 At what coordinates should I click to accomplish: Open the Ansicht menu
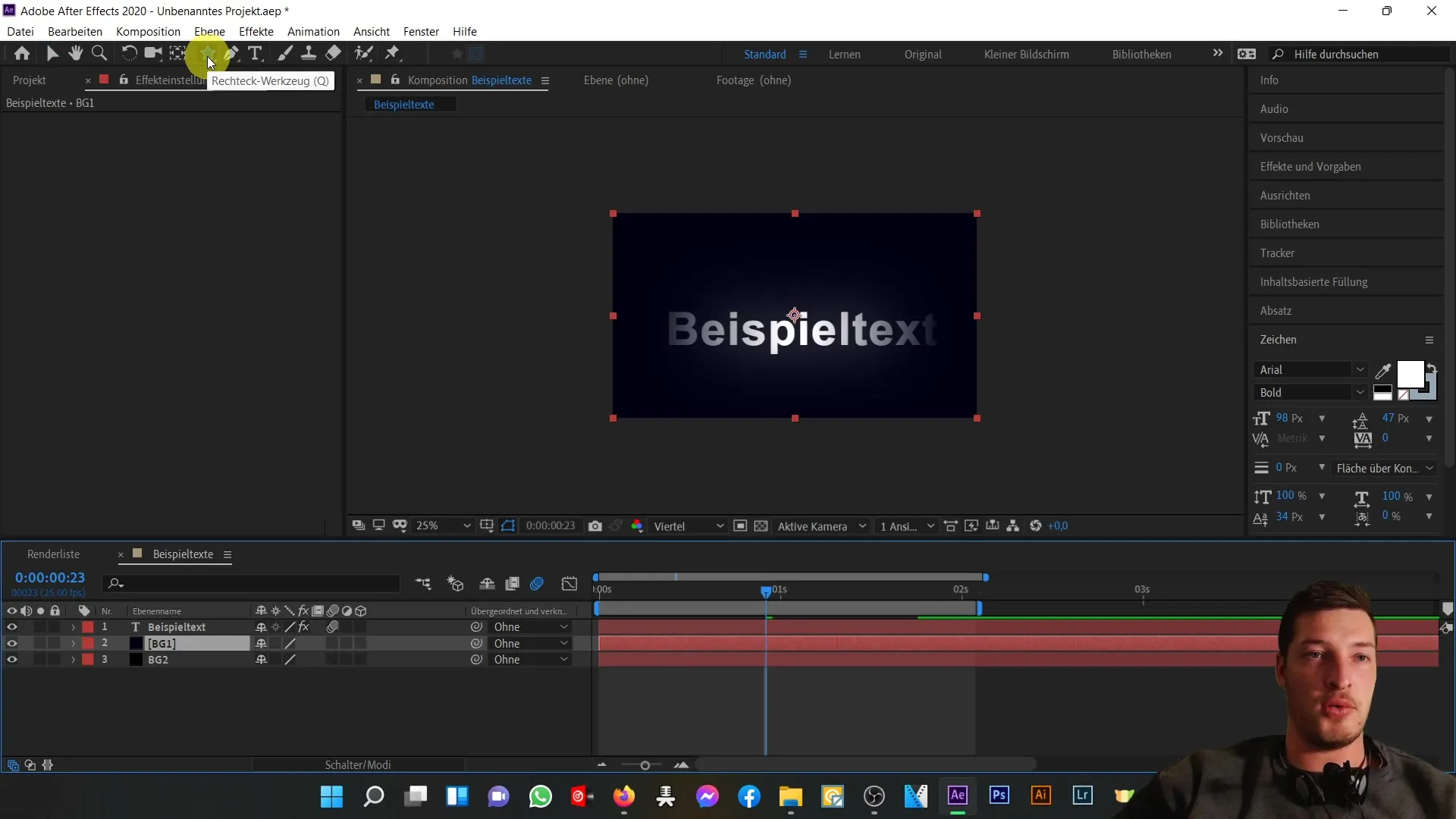pyautogui.click(x=370, y=31)
